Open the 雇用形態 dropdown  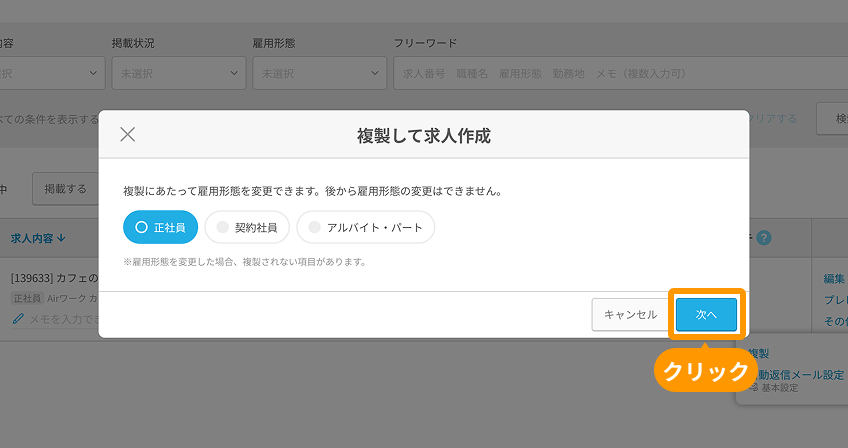tap(320, 73)
